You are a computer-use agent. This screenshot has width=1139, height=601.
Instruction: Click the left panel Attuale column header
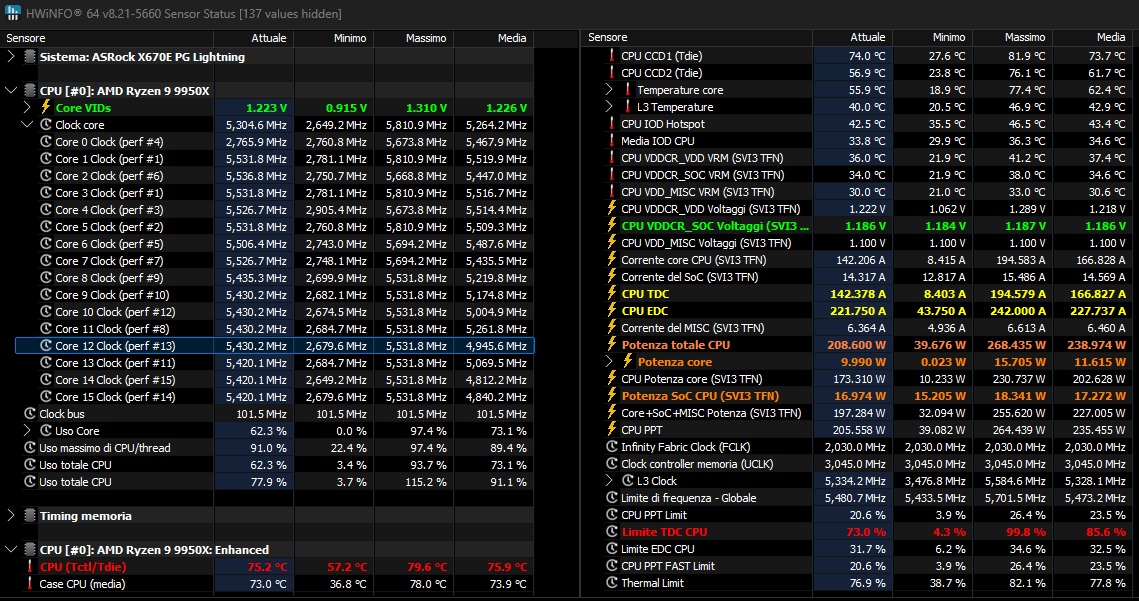click(254, 38)
